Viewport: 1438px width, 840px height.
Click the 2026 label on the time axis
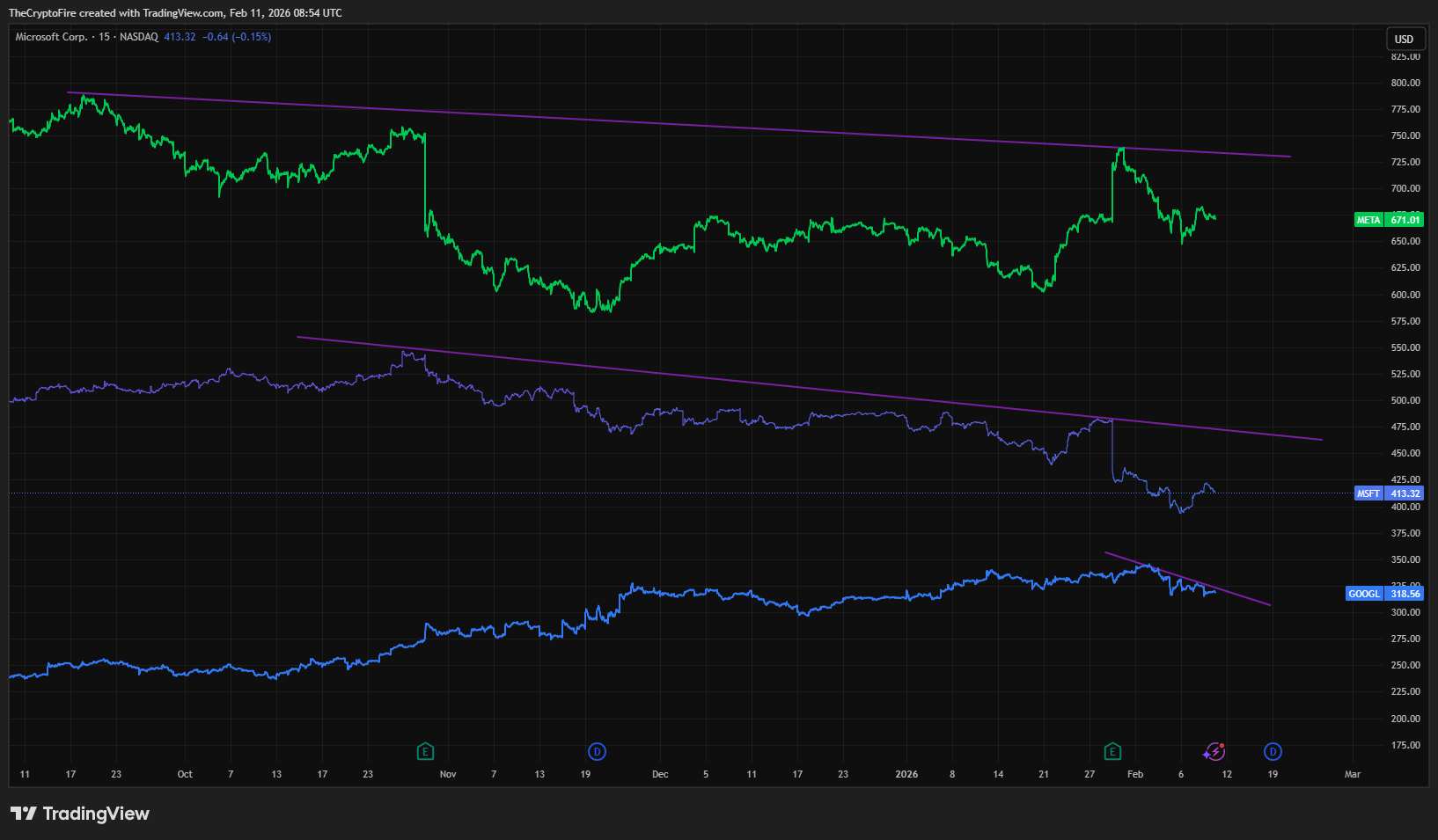pos(906,774)
